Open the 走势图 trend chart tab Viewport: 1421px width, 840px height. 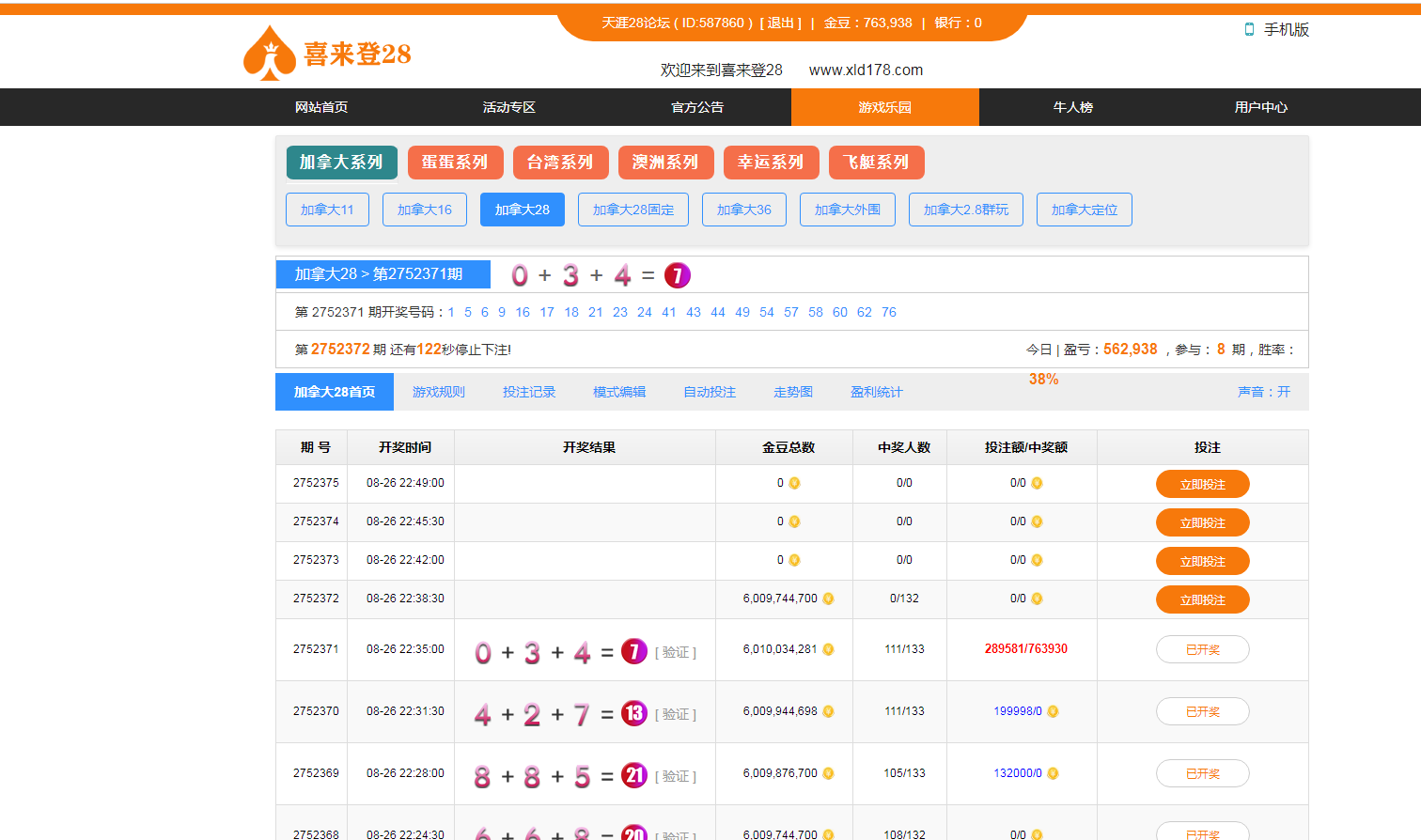[x=792, y=392]
